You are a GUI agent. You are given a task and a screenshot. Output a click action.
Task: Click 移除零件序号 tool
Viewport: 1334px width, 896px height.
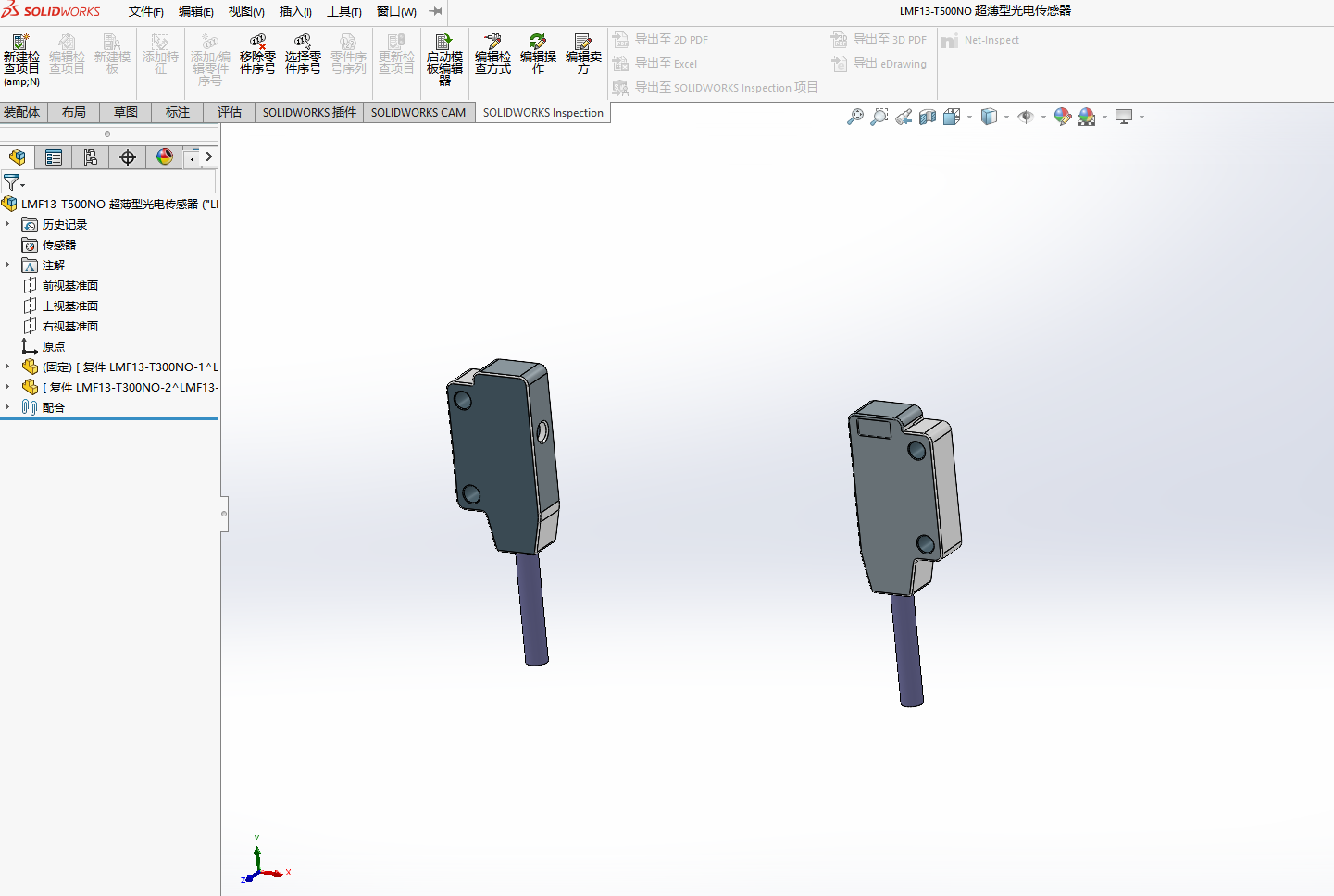point(257,55)
